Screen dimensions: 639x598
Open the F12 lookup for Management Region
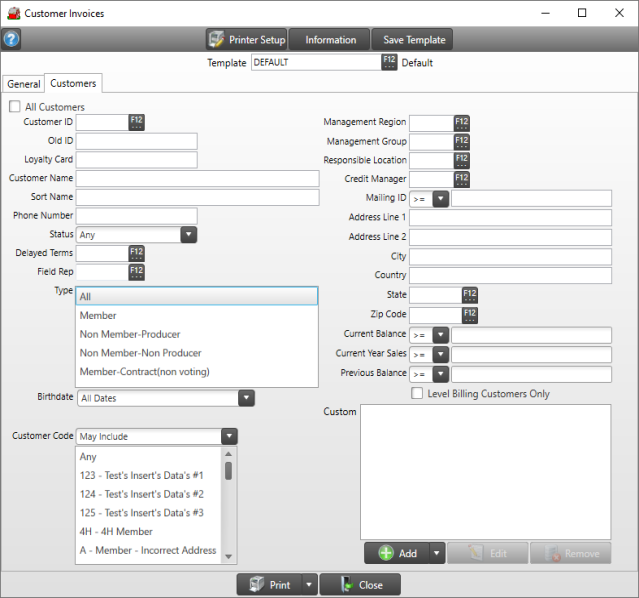(x=461, y=122)
